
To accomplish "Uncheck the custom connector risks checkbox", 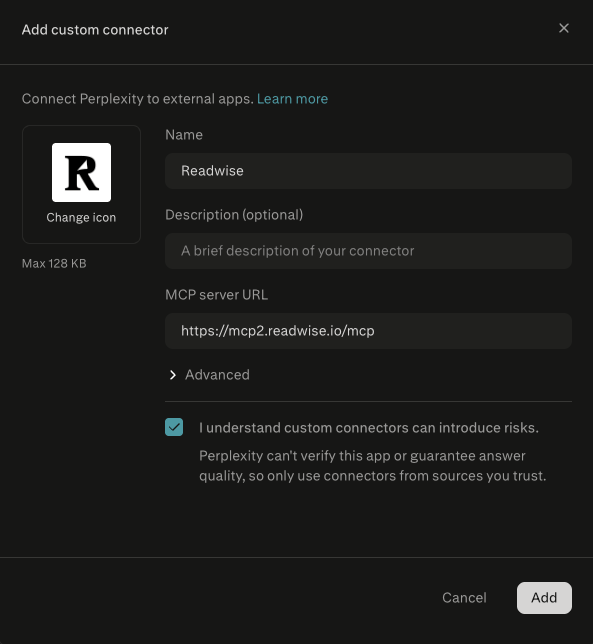I will point(174,427).
